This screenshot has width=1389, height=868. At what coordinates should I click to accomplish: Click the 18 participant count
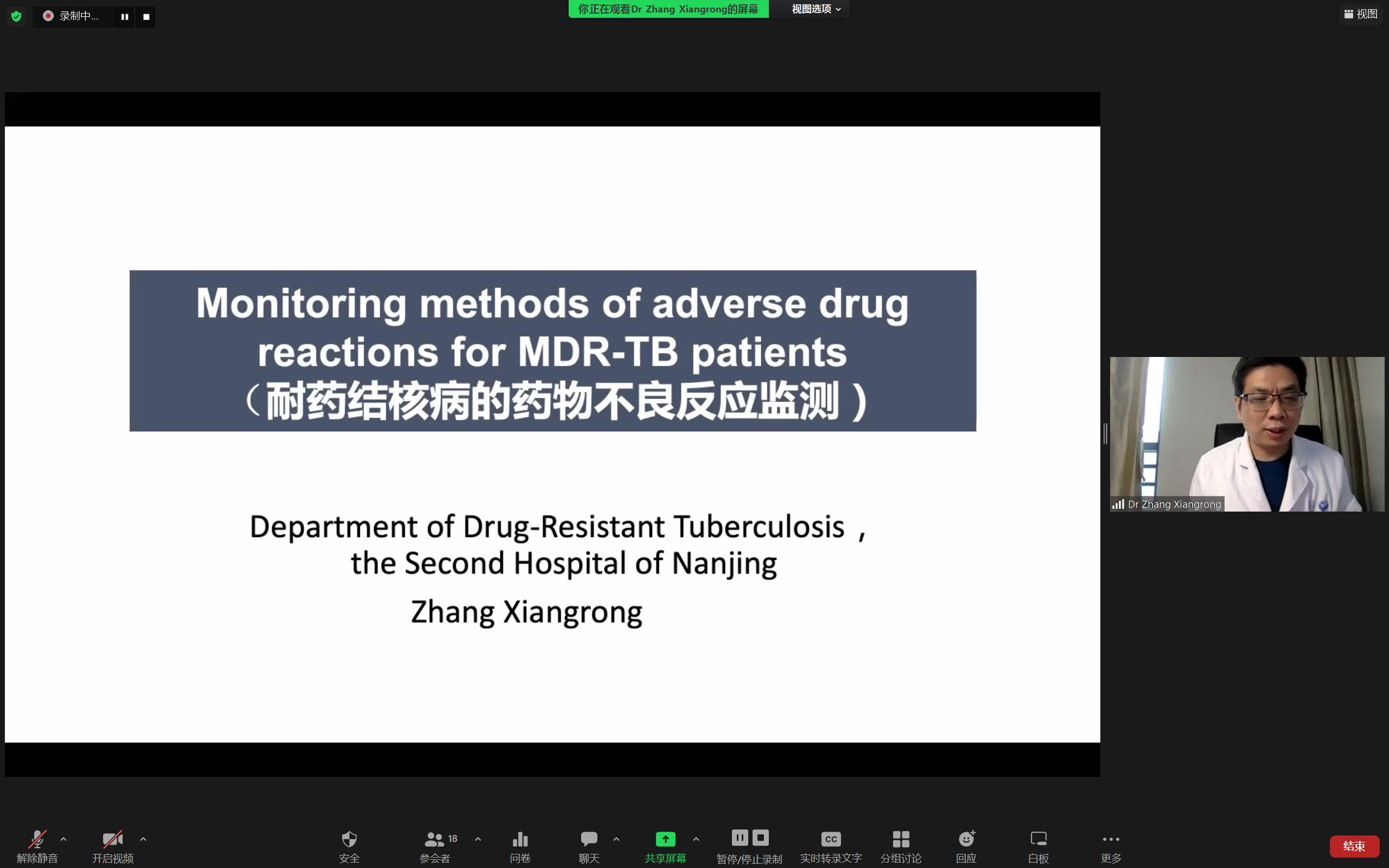[x=453, y=839]
